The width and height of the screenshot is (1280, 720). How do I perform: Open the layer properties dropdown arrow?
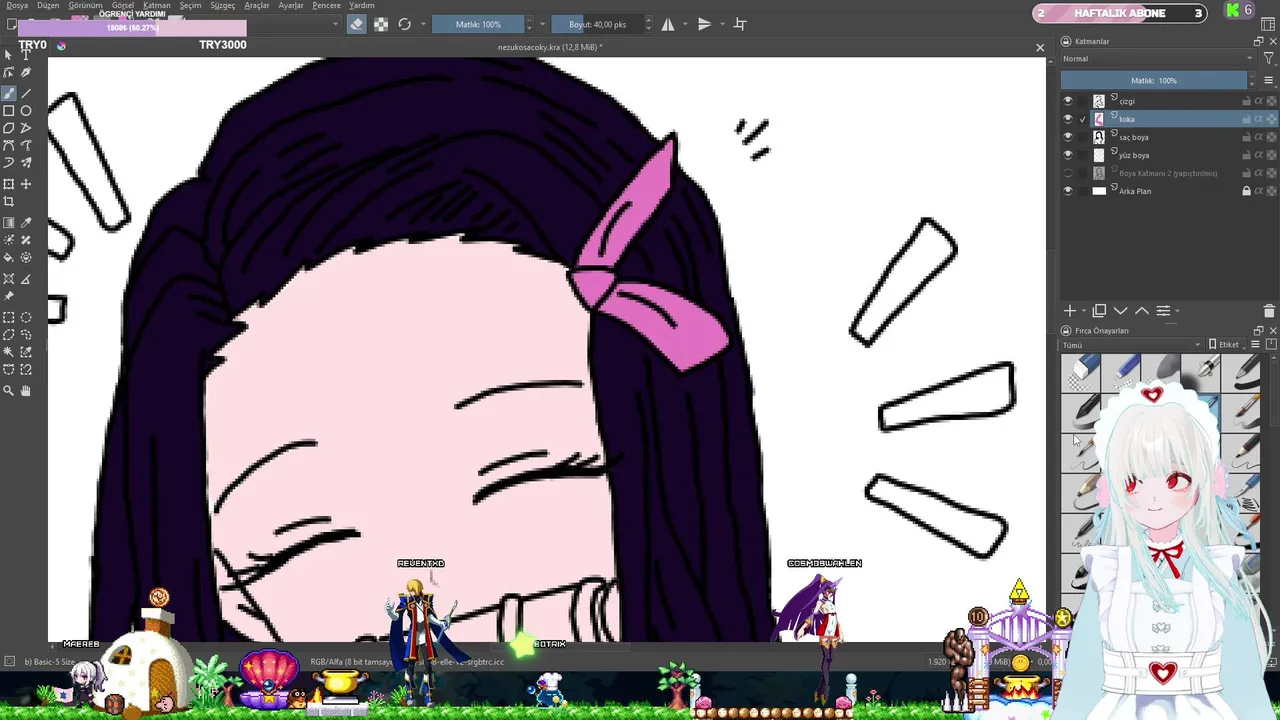point(1177,311)
